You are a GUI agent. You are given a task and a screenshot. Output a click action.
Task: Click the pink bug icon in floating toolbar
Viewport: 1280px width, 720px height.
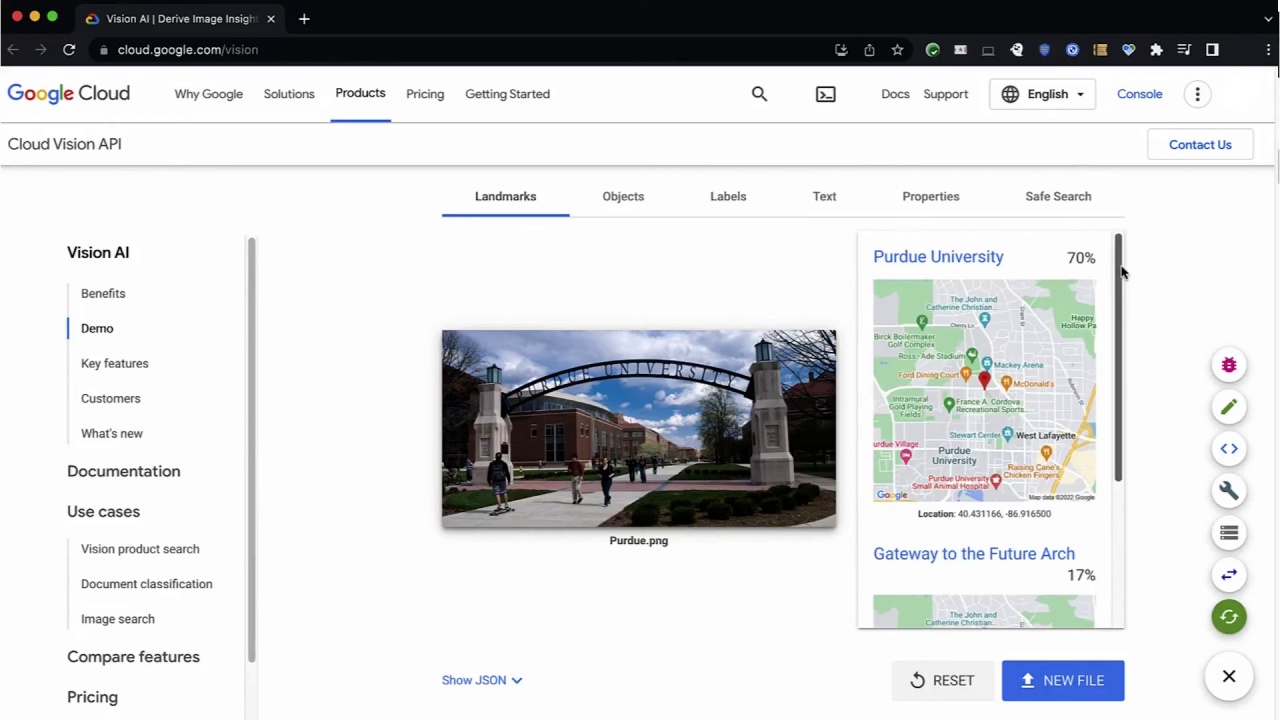(1229, 365)
